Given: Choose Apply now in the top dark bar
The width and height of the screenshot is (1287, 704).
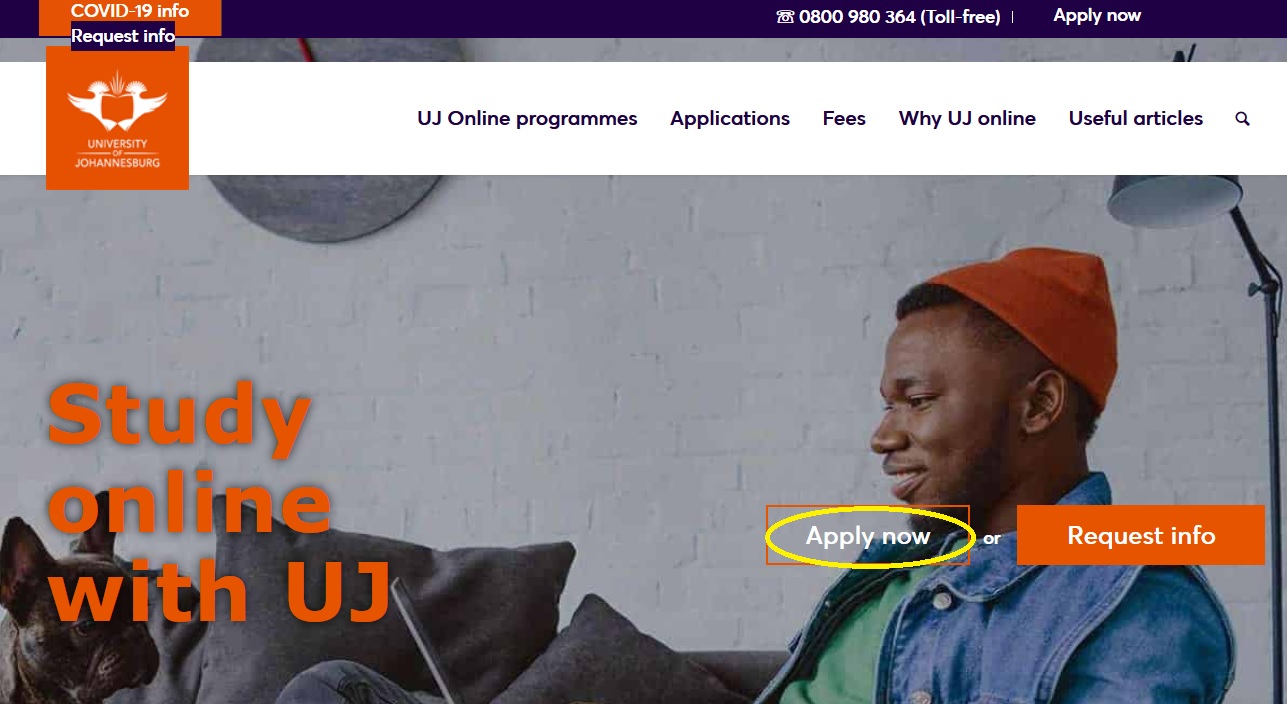Looking at the screenshot, I should [x=1097, y=16].
